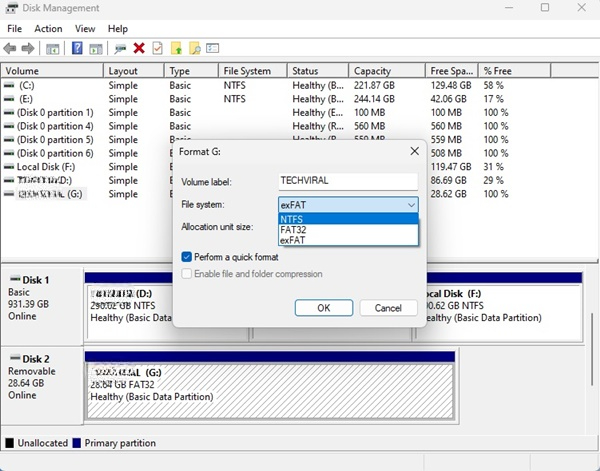Click the folder with magnifier icon
600x471 pixels.
click(x=194, y=49)
